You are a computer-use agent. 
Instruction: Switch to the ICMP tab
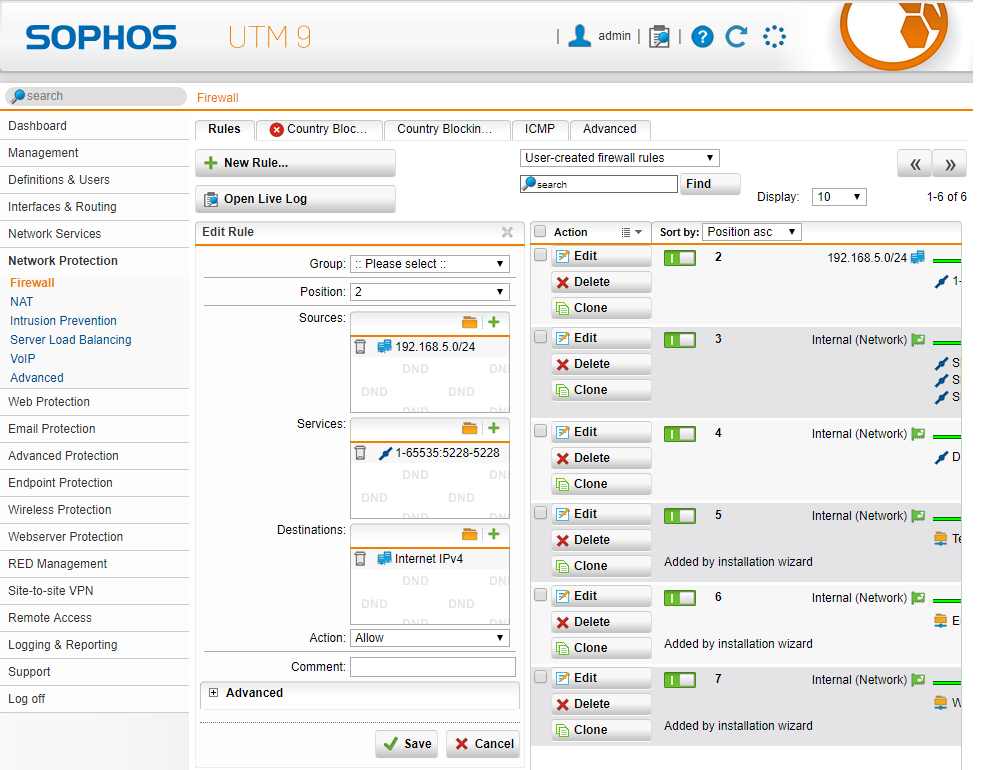(x=539, y=129)
